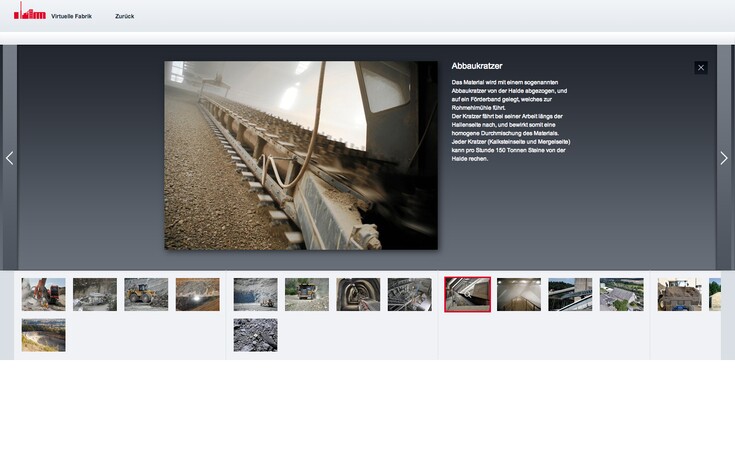Click the description text beginning 'Das Material wird'
Viewport: 735px width, 451px height.
click(x=511, y=120)
